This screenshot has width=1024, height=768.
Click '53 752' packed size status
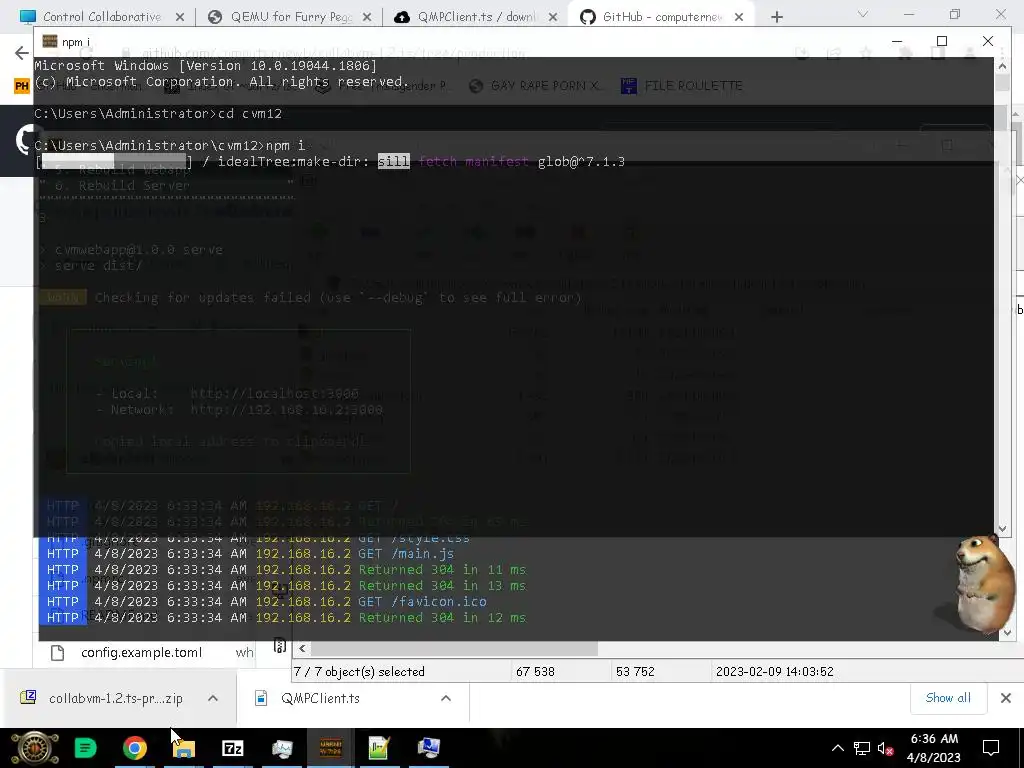click(635, 671)
